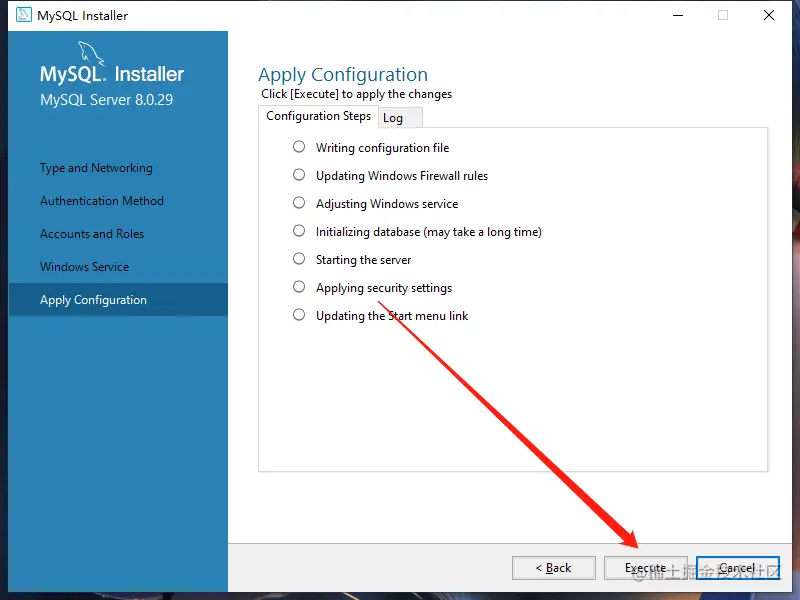Select the Updating Windows Firewall rules indicator

299,175
